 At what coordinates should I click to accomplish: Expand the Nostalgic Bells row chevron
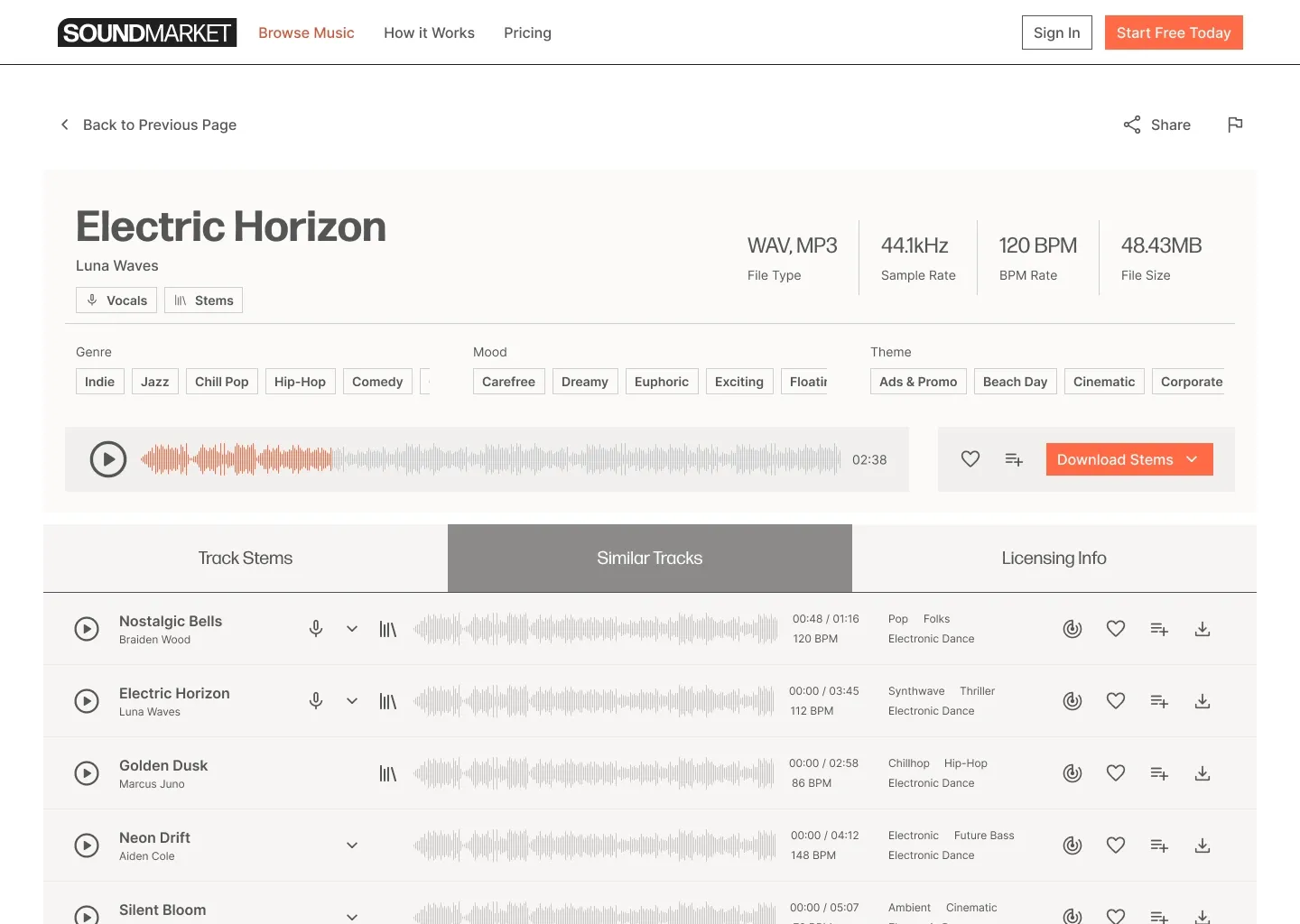pyautogui.click(x=352, y=629)
